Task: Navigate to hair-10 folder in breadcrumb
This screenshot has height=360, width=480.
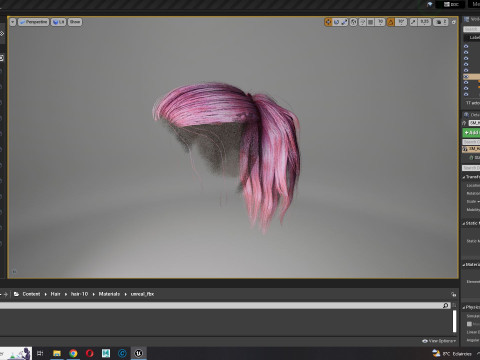Action: pos(79,294)
